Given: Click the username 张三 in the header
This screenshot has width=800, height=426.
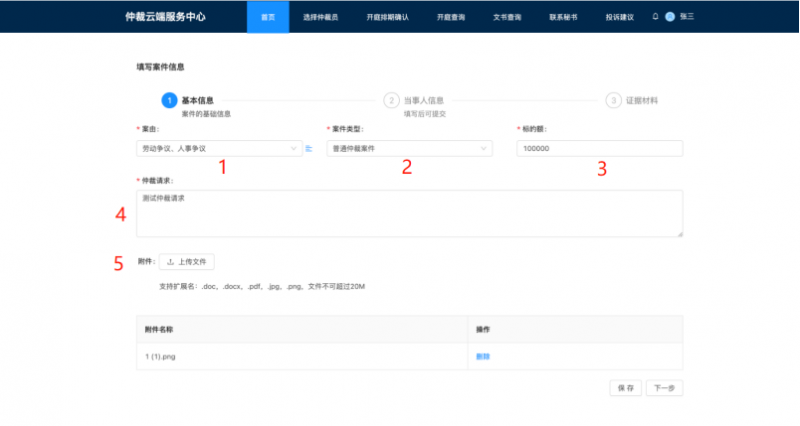Looking at the screenshot, I should 687,16.
